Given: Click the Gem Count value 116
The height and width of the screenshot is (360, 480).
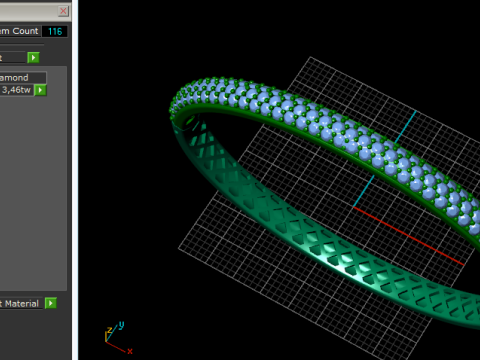Looking at the screenshot, I should [55, 31].
